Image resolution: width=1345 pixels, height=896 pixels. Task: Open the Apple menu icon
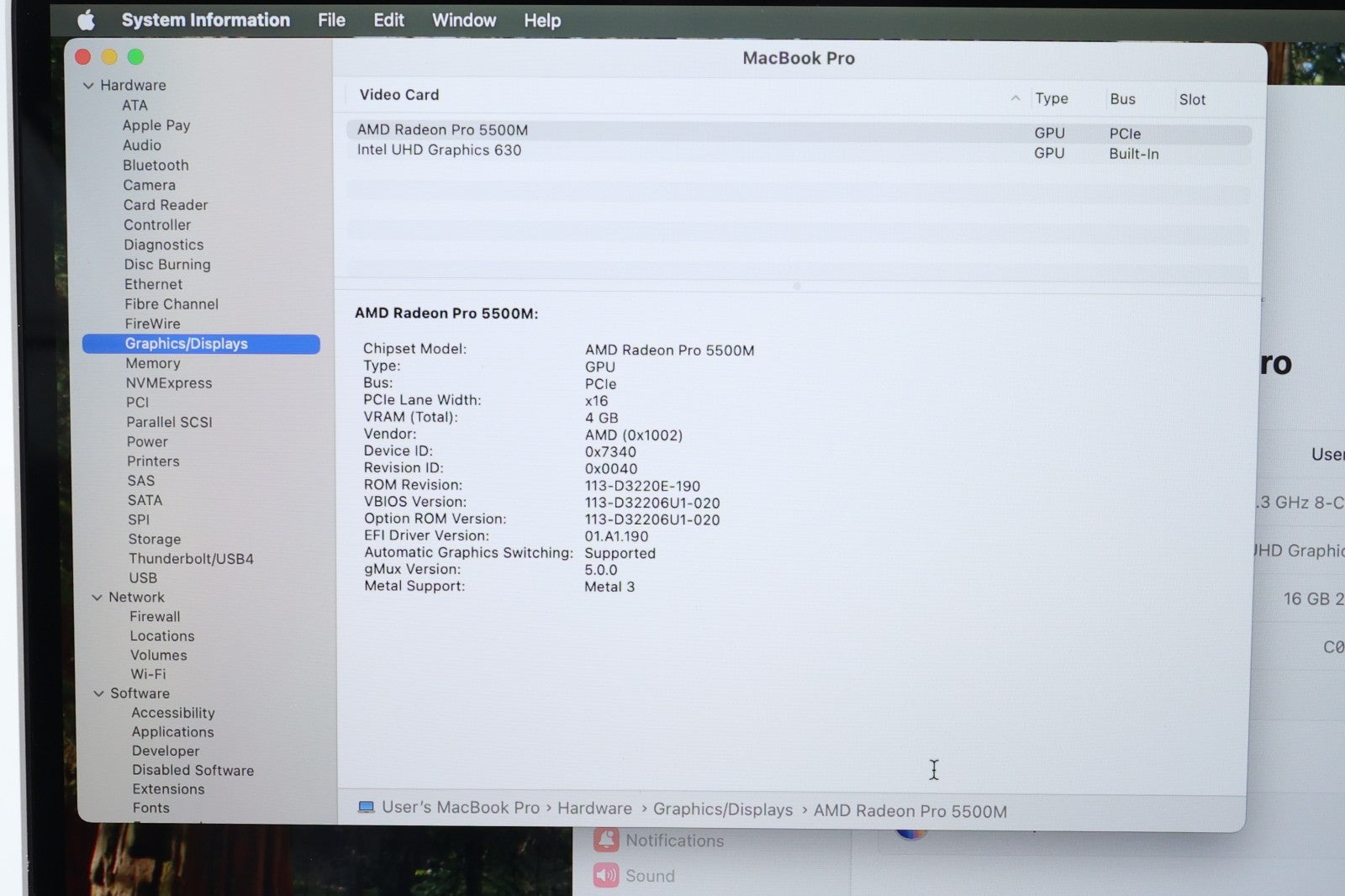[x=86, y=20]
